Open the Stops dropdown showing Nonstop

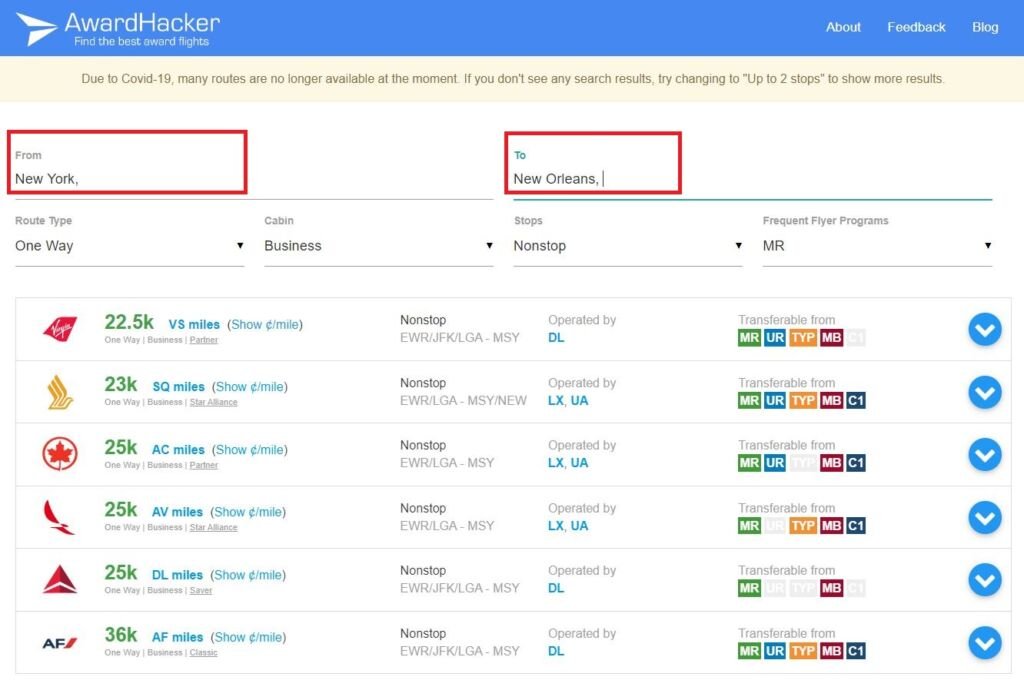[x=627, y=246]
